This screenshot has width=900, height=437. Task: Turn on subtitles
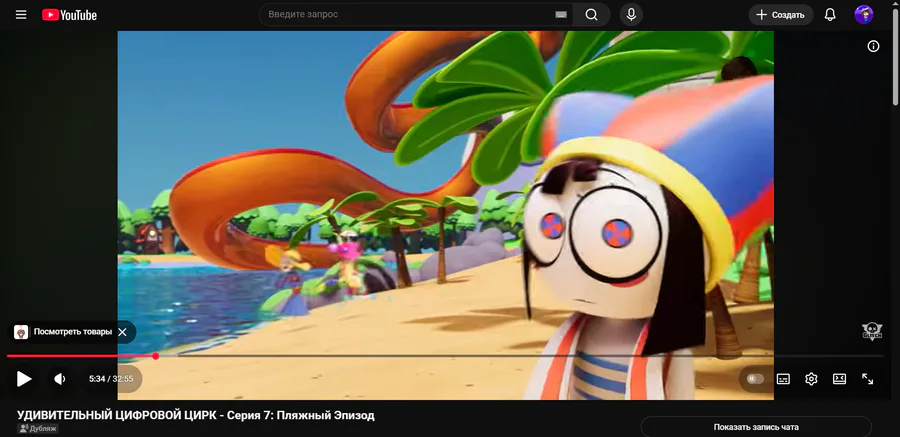point(783,379)
